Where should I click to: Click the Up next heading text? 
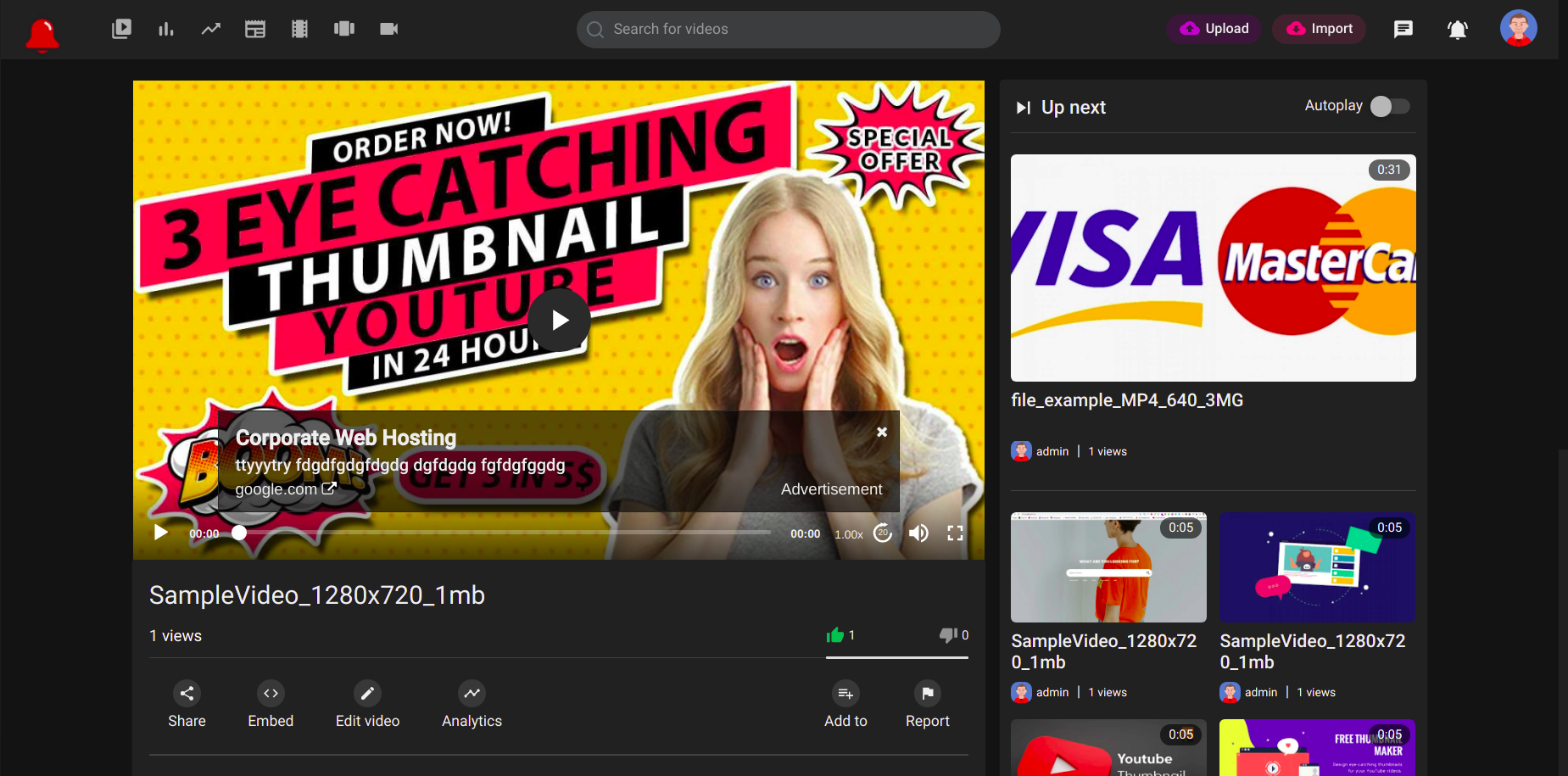(x=1074, y=108)
